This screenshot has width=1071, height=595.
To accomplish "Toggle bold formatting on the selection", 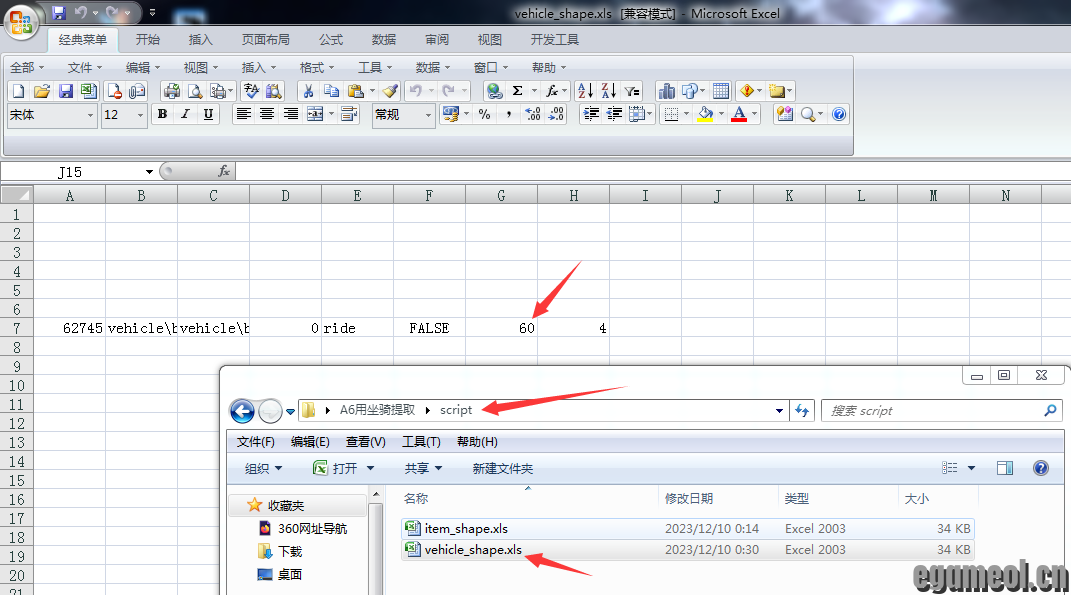I will coord(161,114).
